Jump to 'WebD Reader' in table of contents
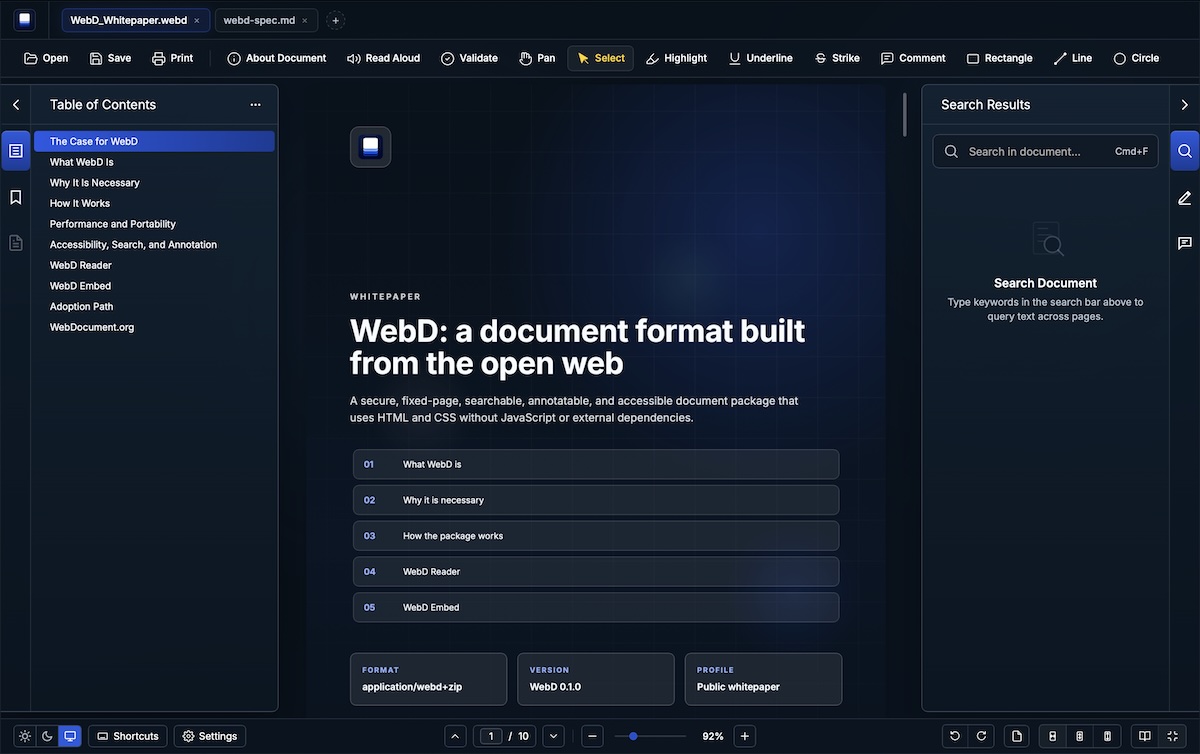Screen dimensions: 1200x754 coord(154,265)
